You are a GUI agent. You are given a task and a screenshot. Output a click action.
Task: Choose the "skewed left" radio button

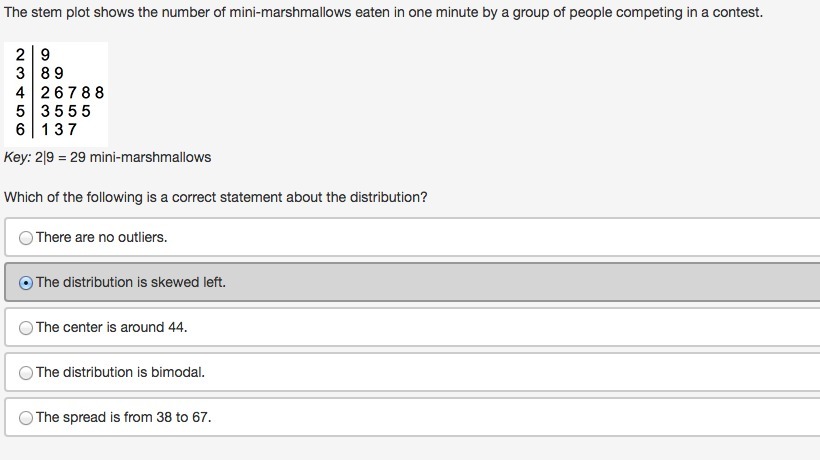[27, 283]
